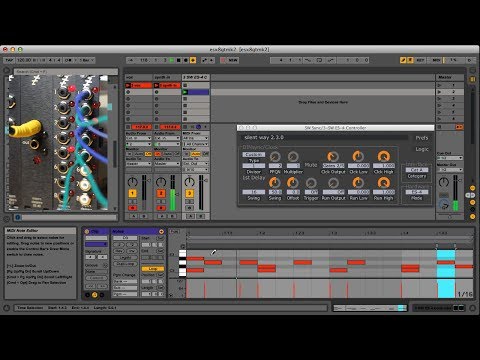Toggle track 3 activator button
Screen dimensions: 480x360
189,193
